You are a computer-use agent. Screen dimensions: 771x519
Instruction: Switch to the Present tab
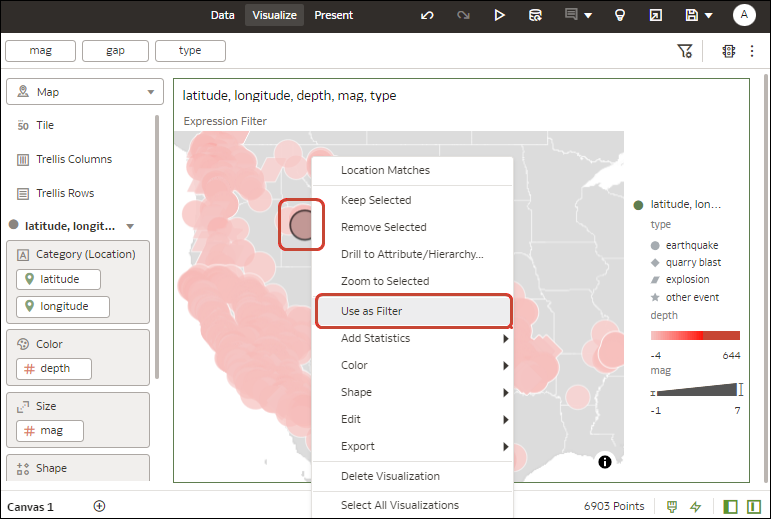[333, 15]
